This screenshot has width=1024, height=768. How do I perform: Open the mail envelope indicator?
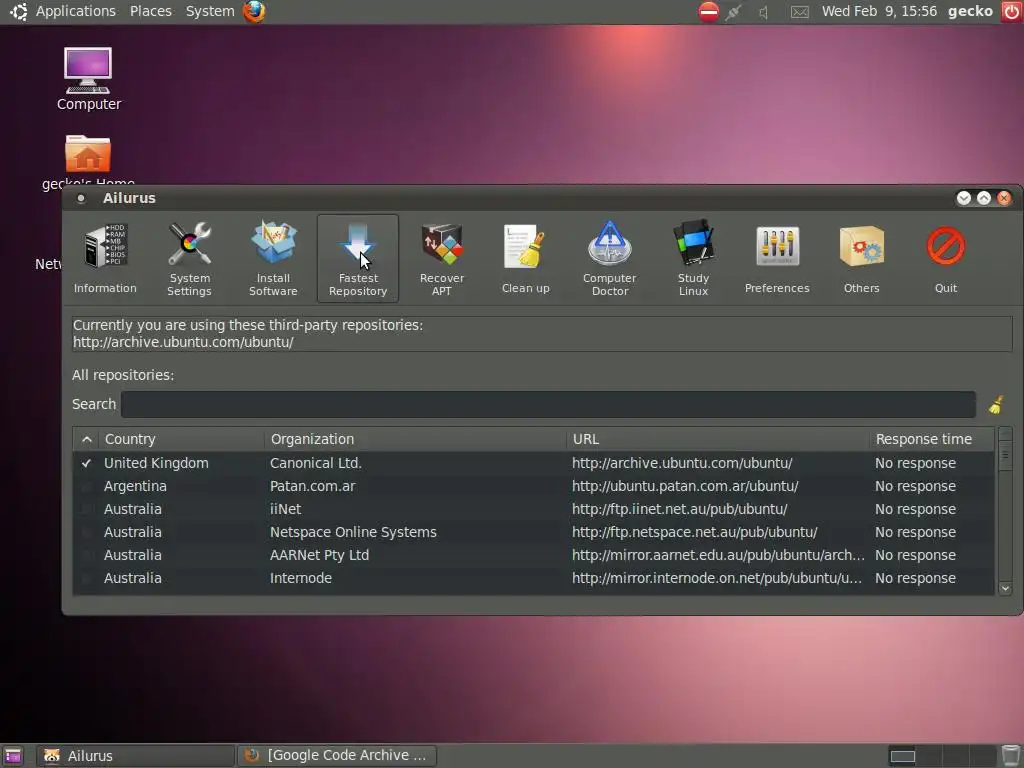point(799,12)
